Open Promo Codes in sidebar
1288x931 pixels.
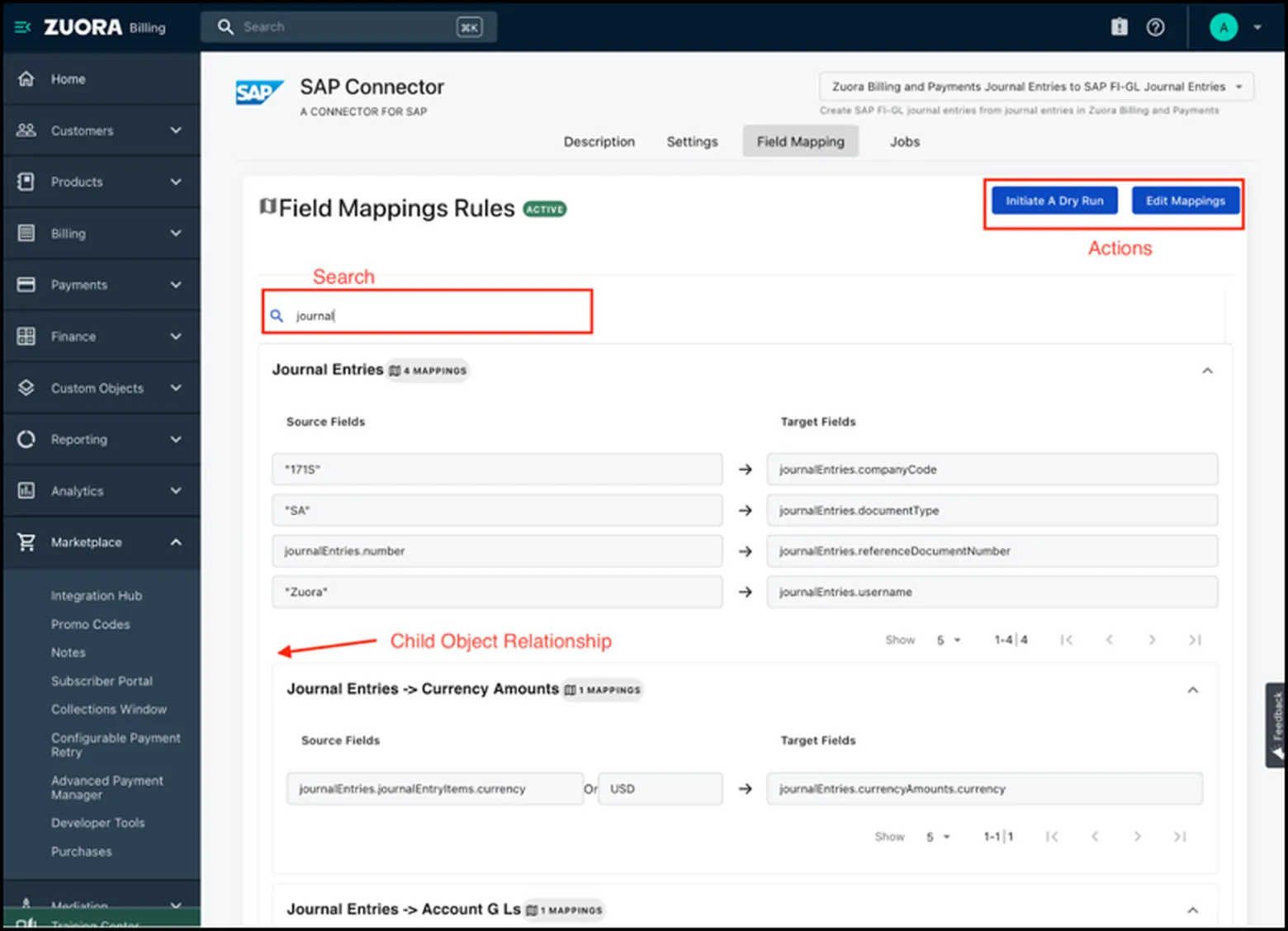click(91, 624)
